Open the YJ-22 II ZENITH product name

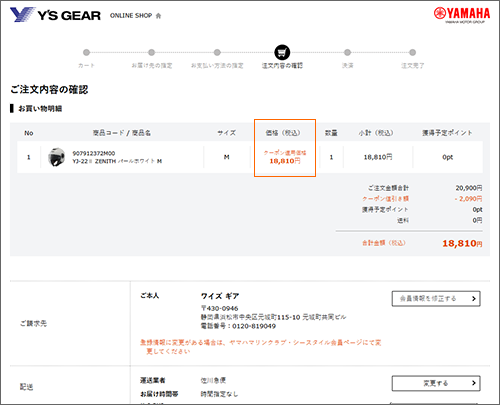click(117, 161)
